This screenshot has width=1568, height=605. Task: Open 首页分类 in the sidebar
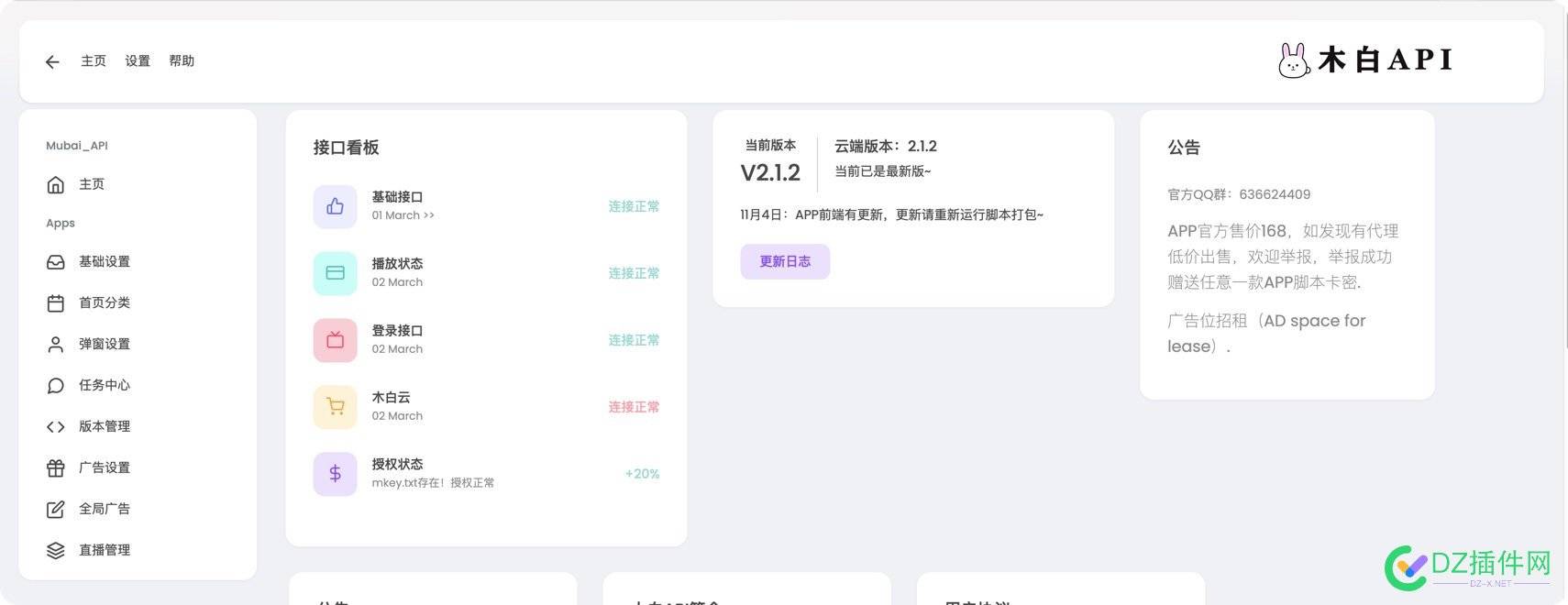click(105, 303)
